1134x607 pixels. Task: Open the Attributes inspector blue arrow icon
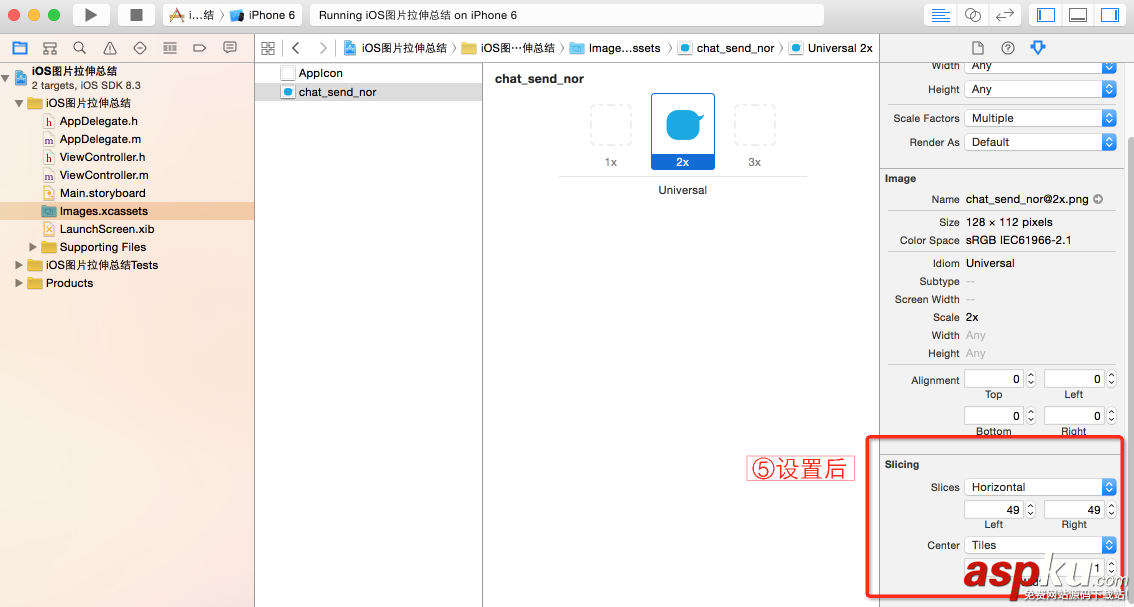(x=1038, y=47)
